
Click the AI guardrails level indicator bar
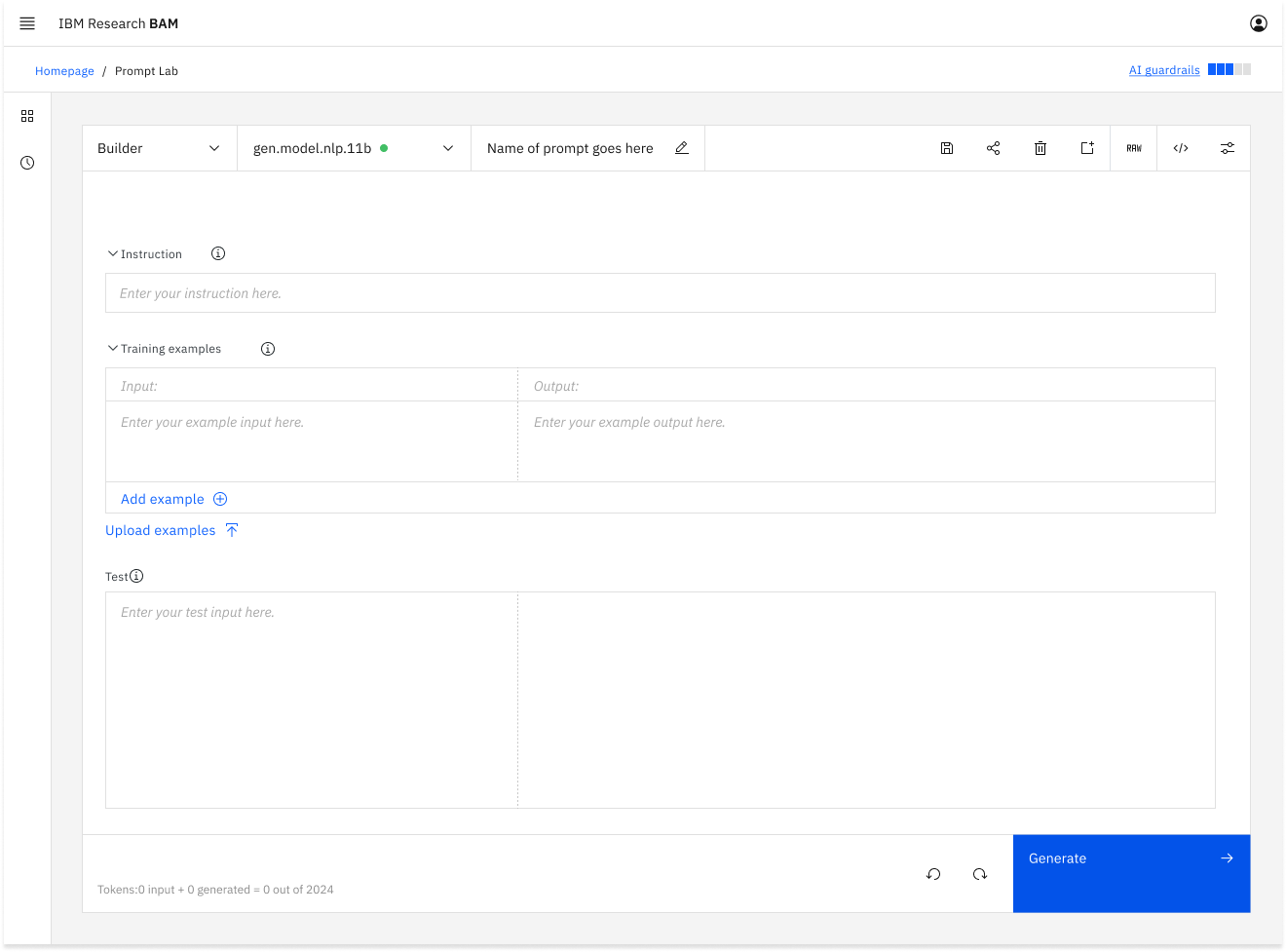1229,69
